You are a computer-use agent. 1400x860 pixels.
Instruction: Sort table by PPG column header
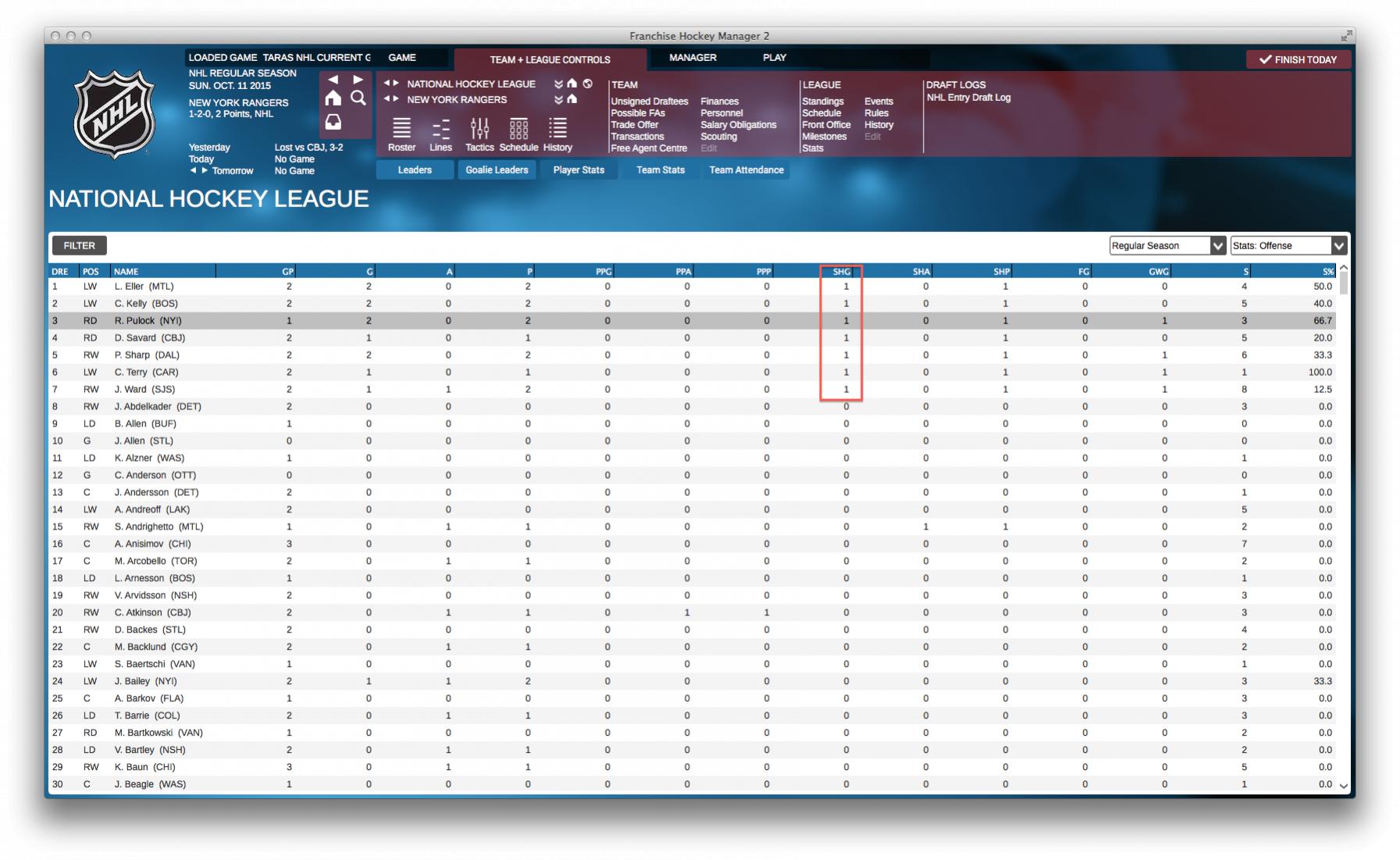click(x=575, y=271)
